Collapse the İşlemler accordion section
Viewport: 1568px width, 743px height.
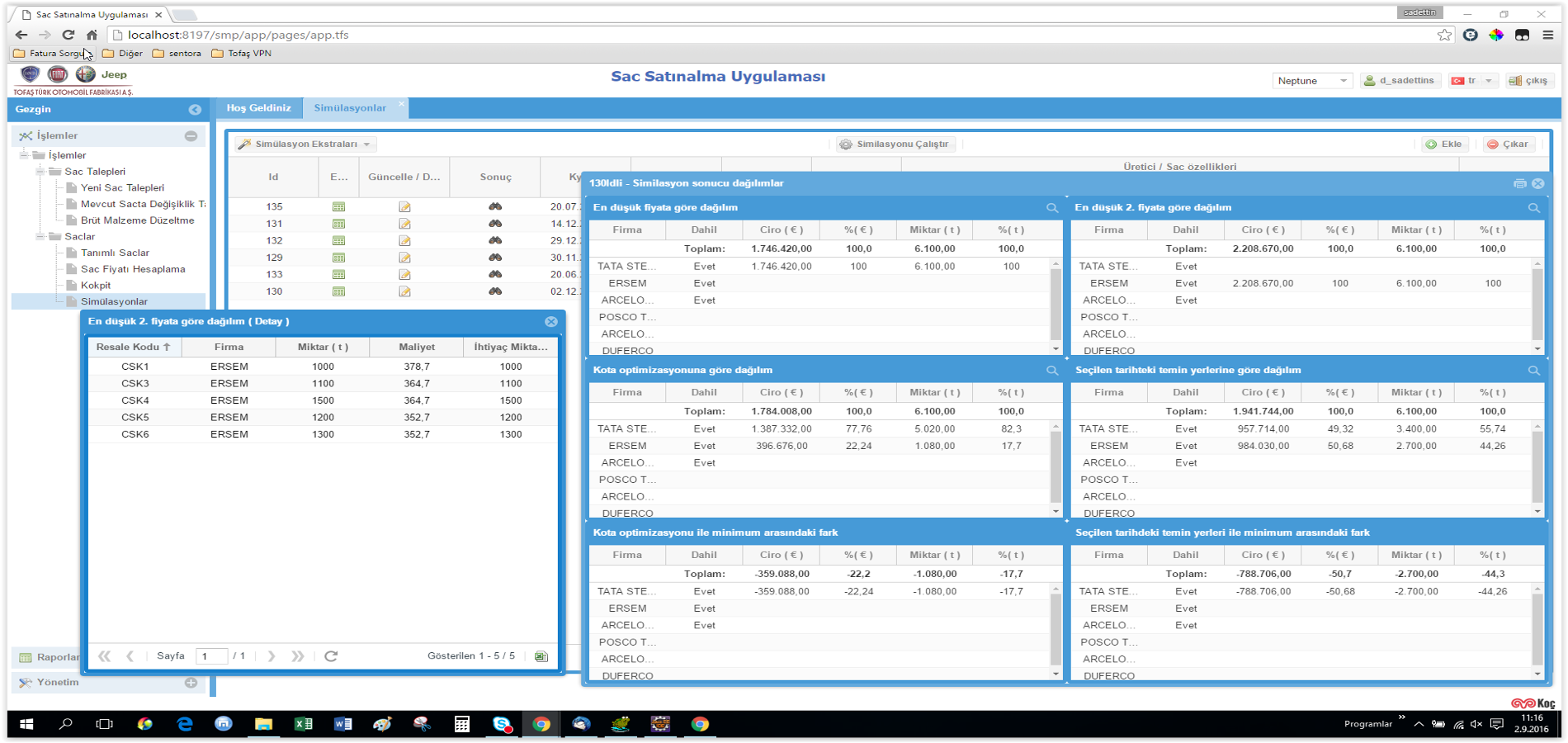[x=191, y=136]
